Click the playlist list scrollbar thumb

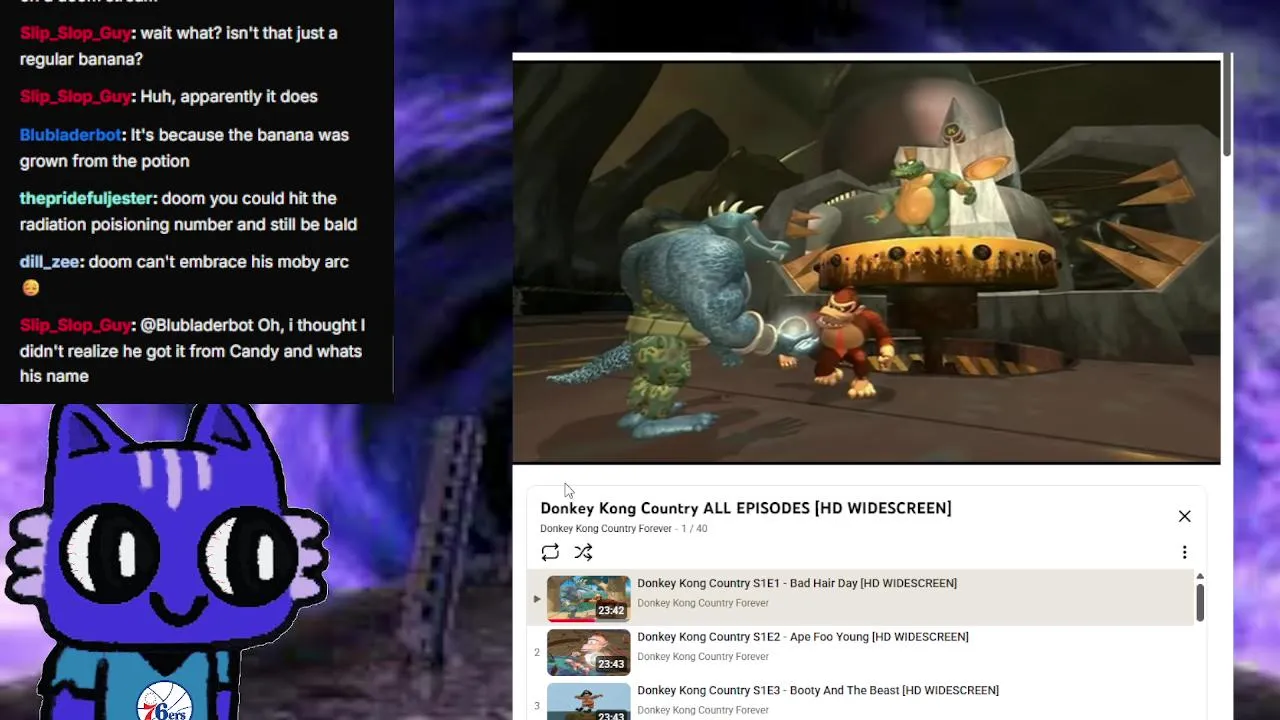click(1200, 603)
